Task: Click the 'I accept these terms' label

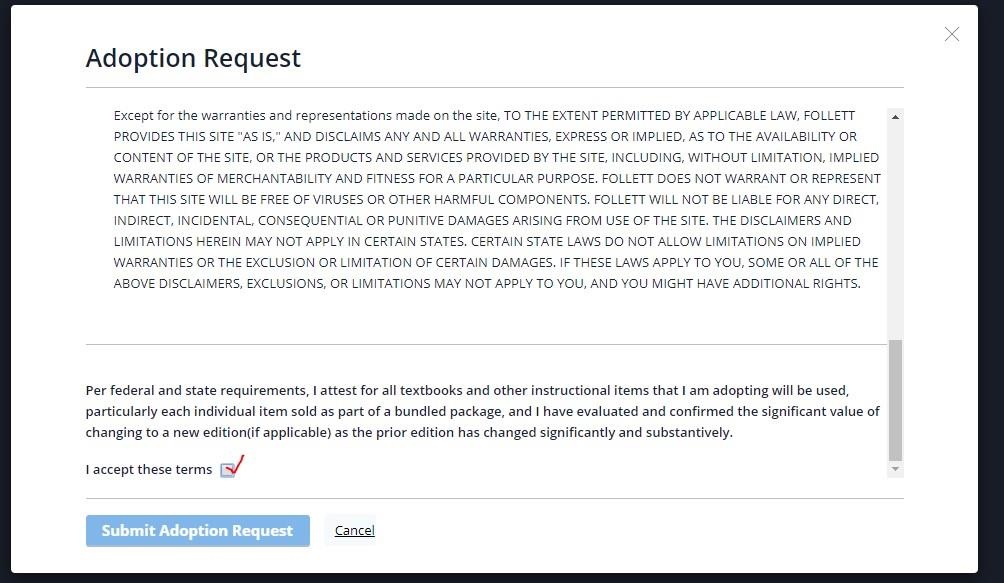Action: point(149,470)
